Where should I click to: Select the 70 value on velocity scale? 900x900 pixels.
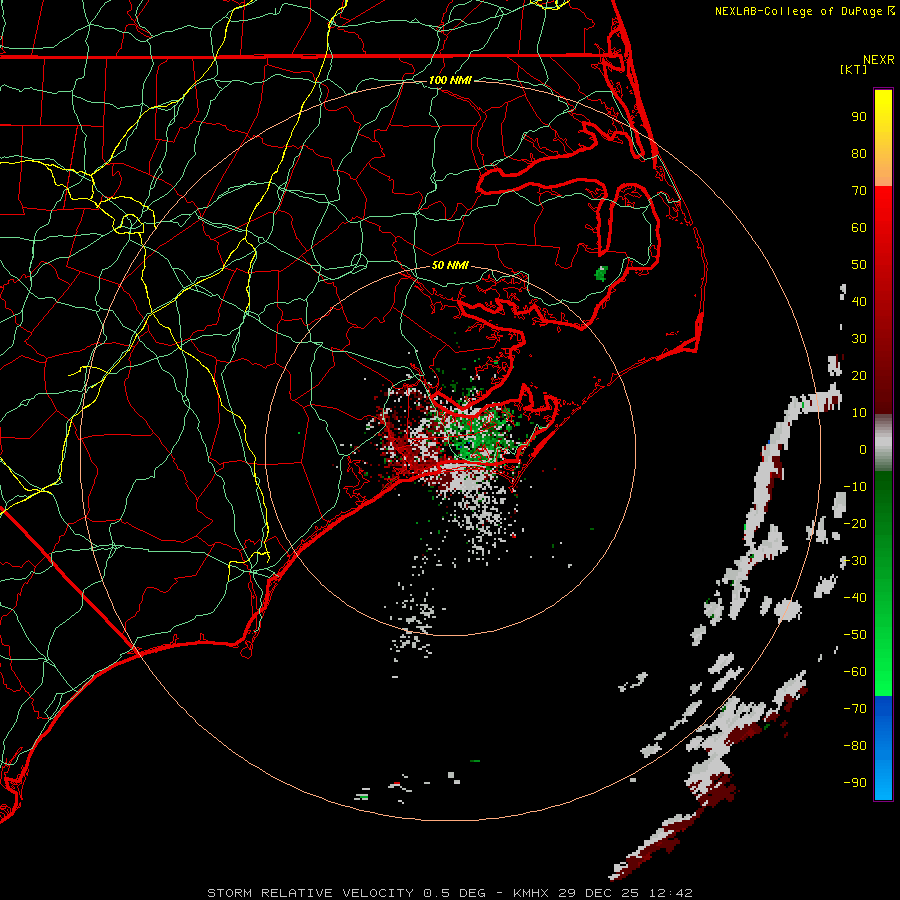[x=859, y=191]
